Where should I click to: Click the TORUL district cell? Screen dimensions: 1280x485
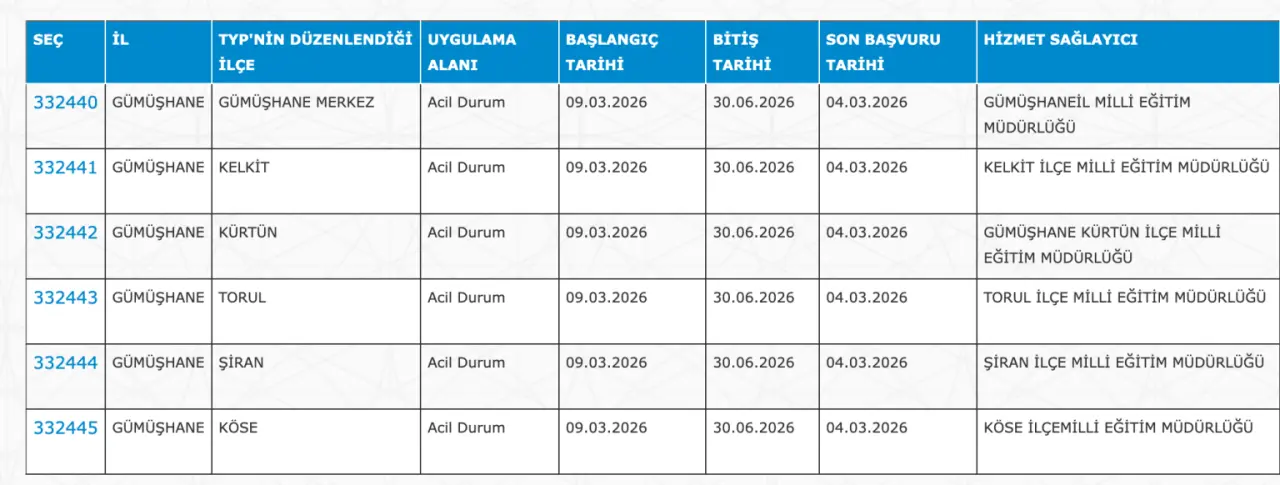tap(242, 297)
